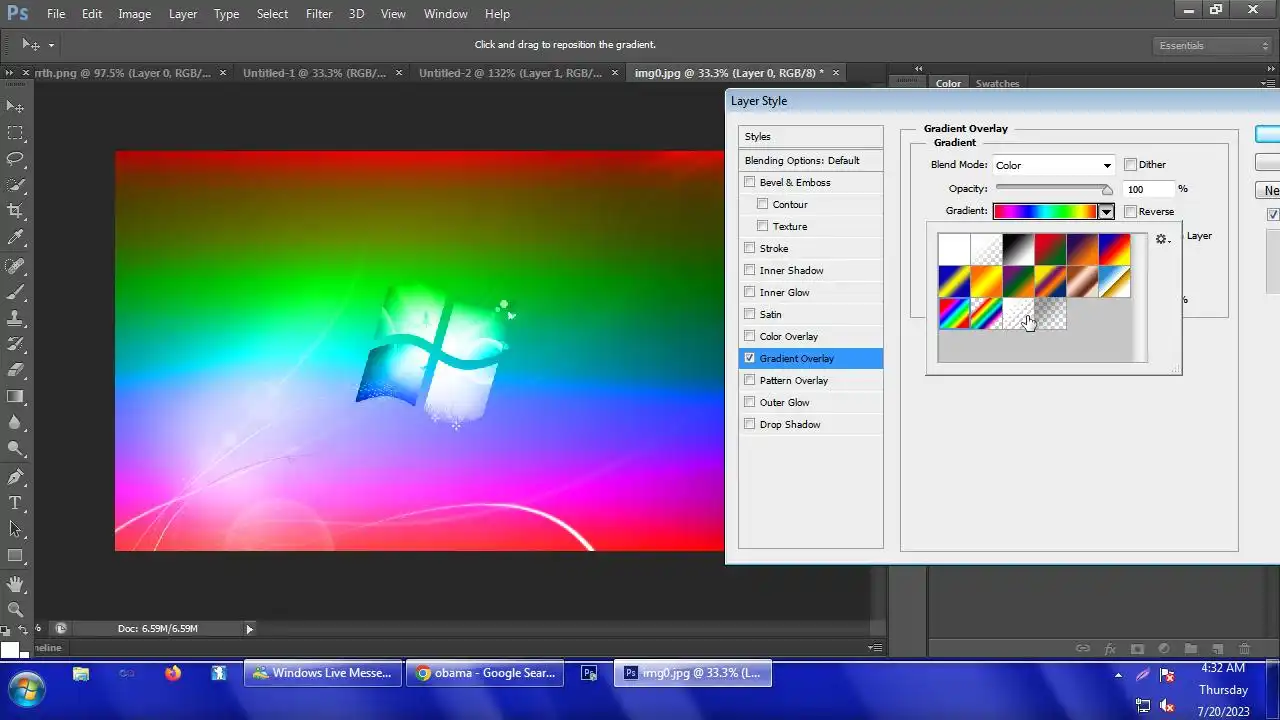Click the fx layer style icon in Layers panel

(x=1110, y=649)
